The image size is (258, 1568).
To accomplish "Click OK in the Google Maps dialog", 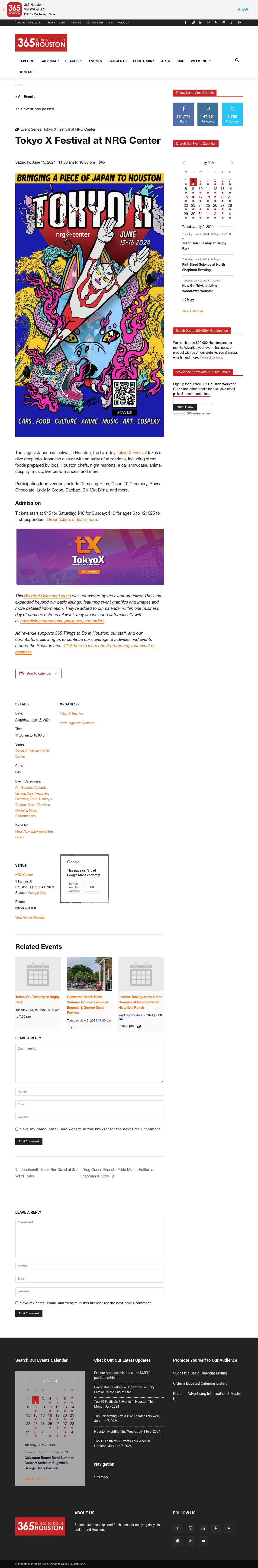I will pyautogui.click(x=92, y=887).
